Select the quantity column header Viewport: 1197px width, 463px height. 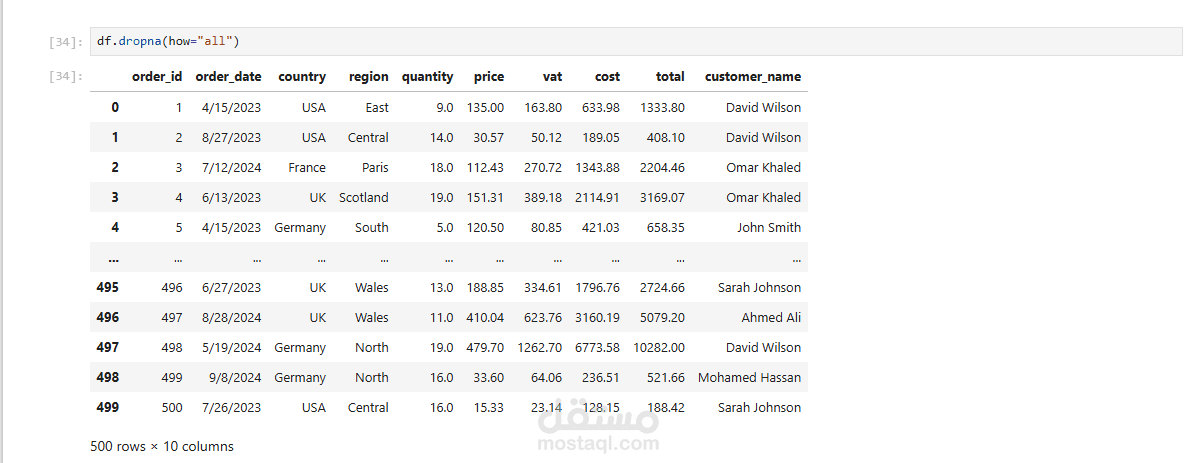(x=428, y=76)
